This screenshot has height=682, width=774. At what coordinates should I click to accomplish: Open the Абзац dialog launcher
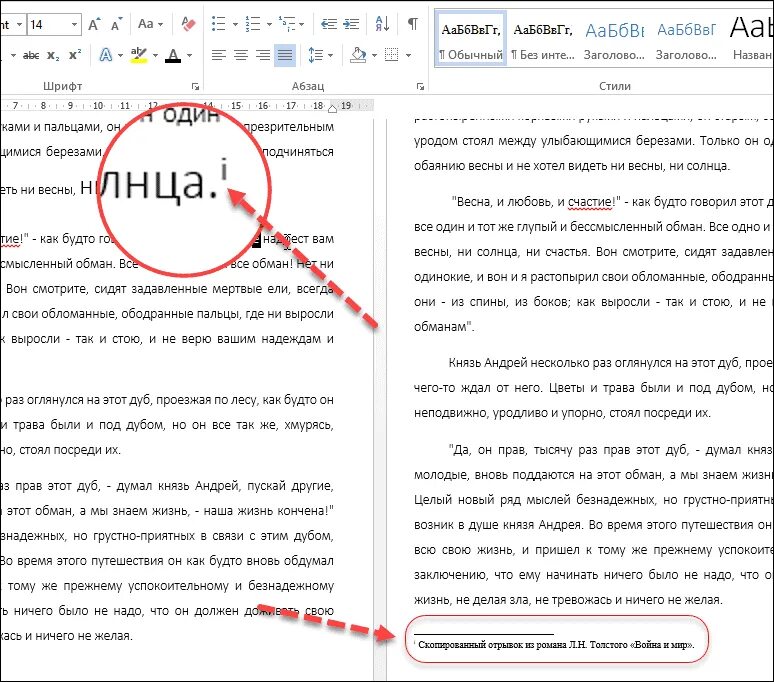click(x=420, y=86)
